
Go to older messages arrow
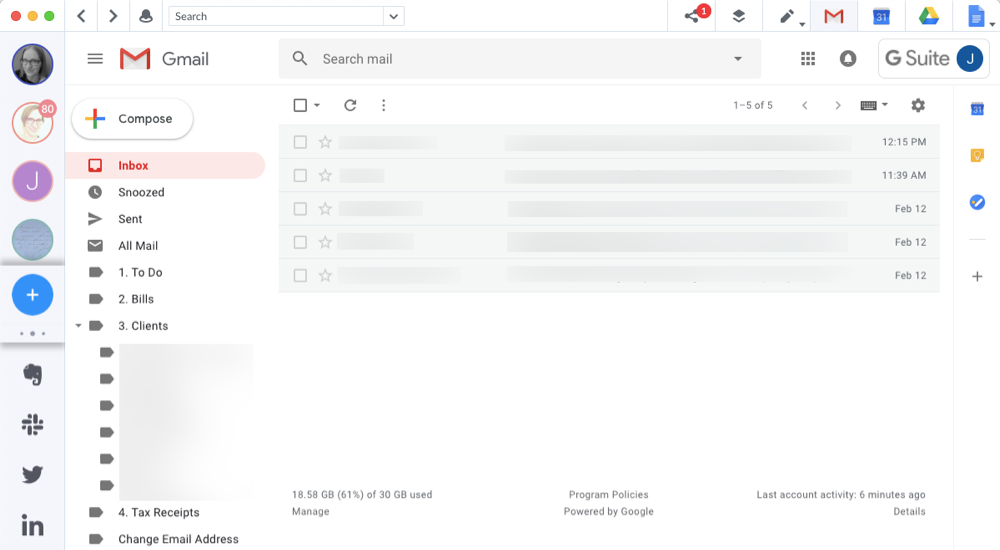838,105
